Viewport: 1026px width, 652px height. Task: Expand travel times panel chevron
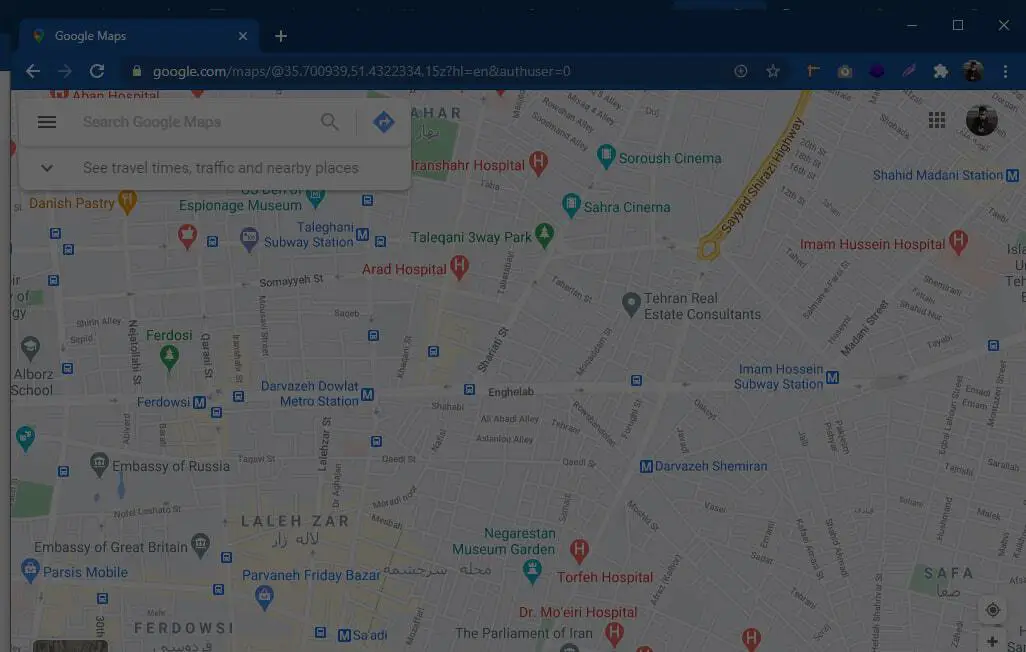(46, 168)
